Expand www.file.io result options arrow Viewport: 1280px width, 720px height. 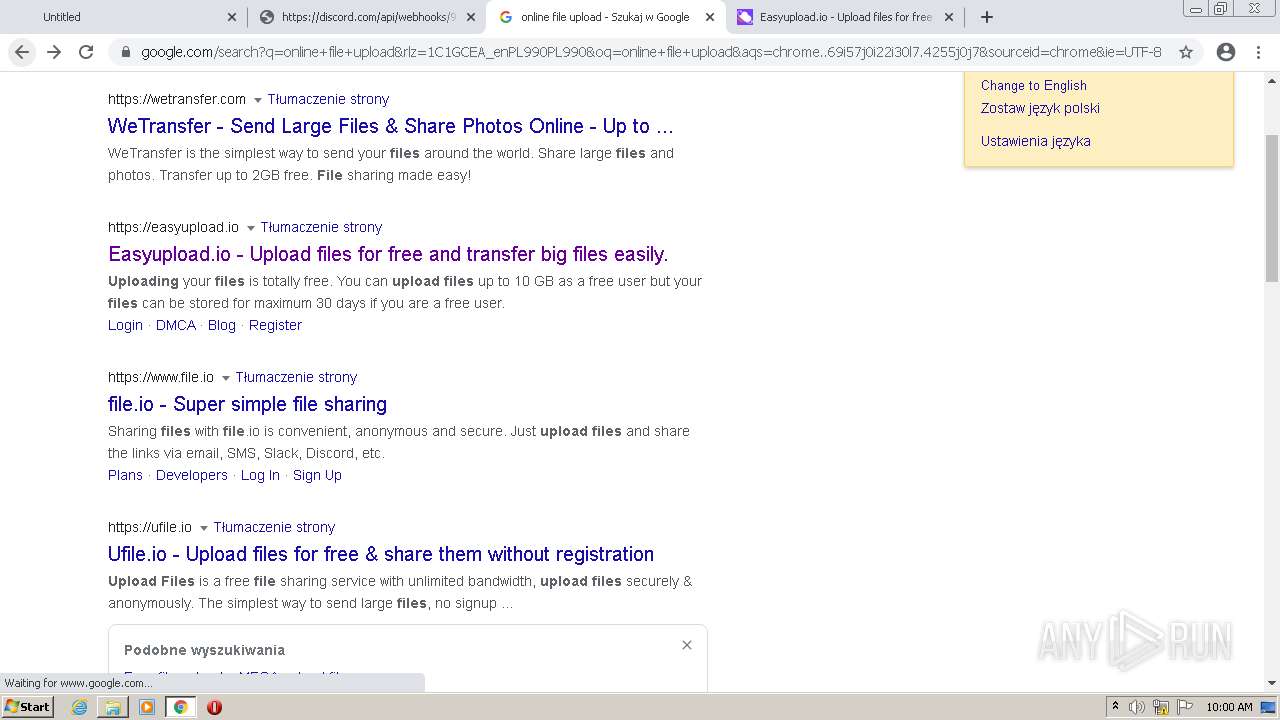click(x=225, y=378)
